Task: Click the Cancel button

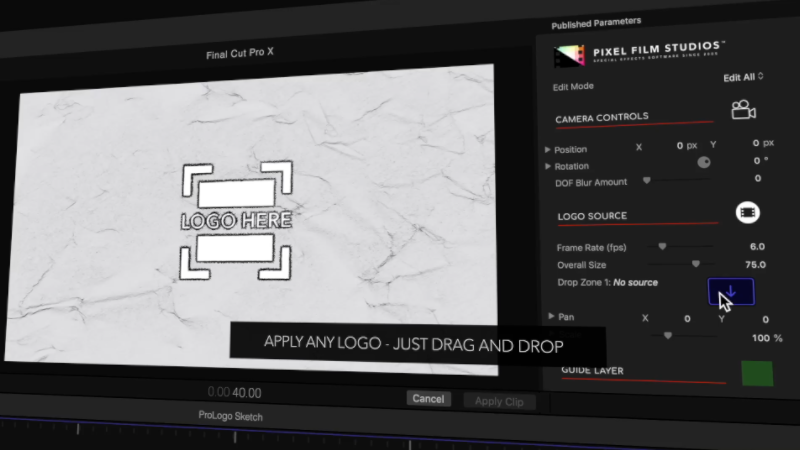Action: 428,398
